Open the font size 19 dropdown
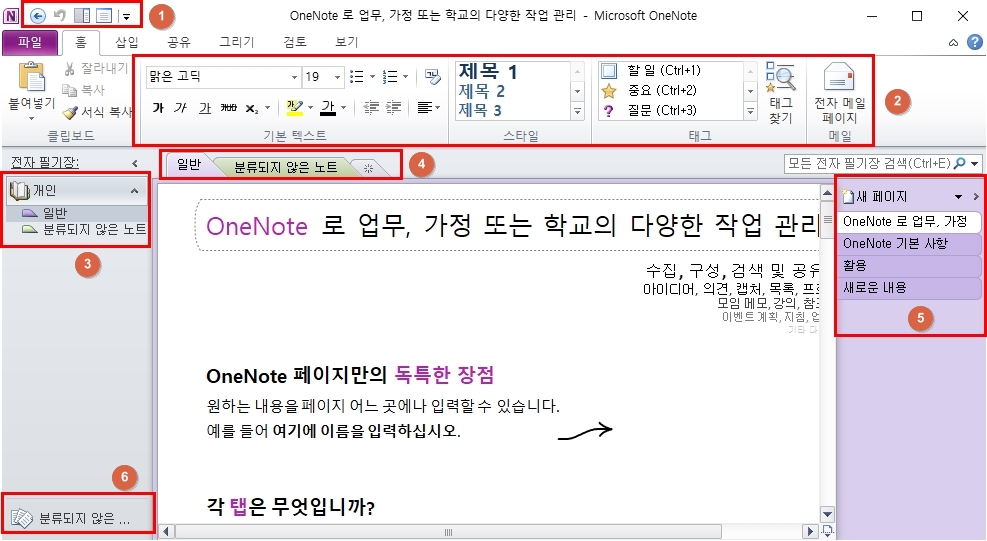Image resolution: width=987 pixels, height=541 pixels. pos(337,77)
